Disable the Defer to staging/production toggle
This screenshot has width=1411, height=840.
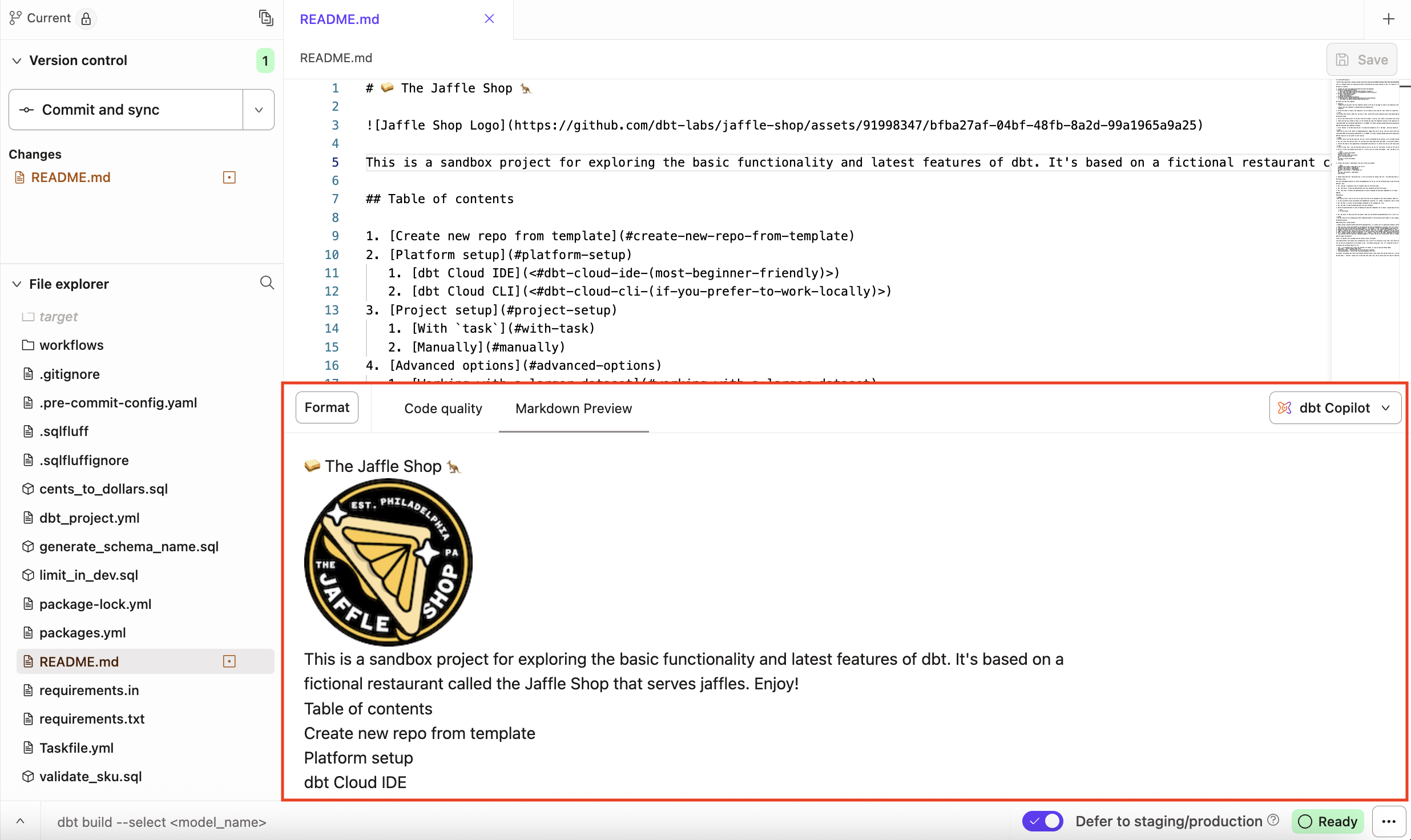[1042, 821]
